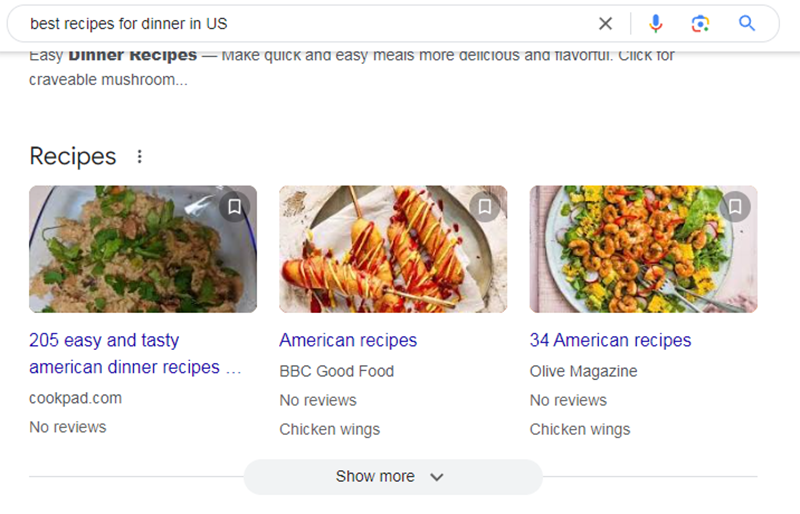Bookmark the cookpad rice recipe
The width and height of the screenshot is (800, 514).
point(234,207)
